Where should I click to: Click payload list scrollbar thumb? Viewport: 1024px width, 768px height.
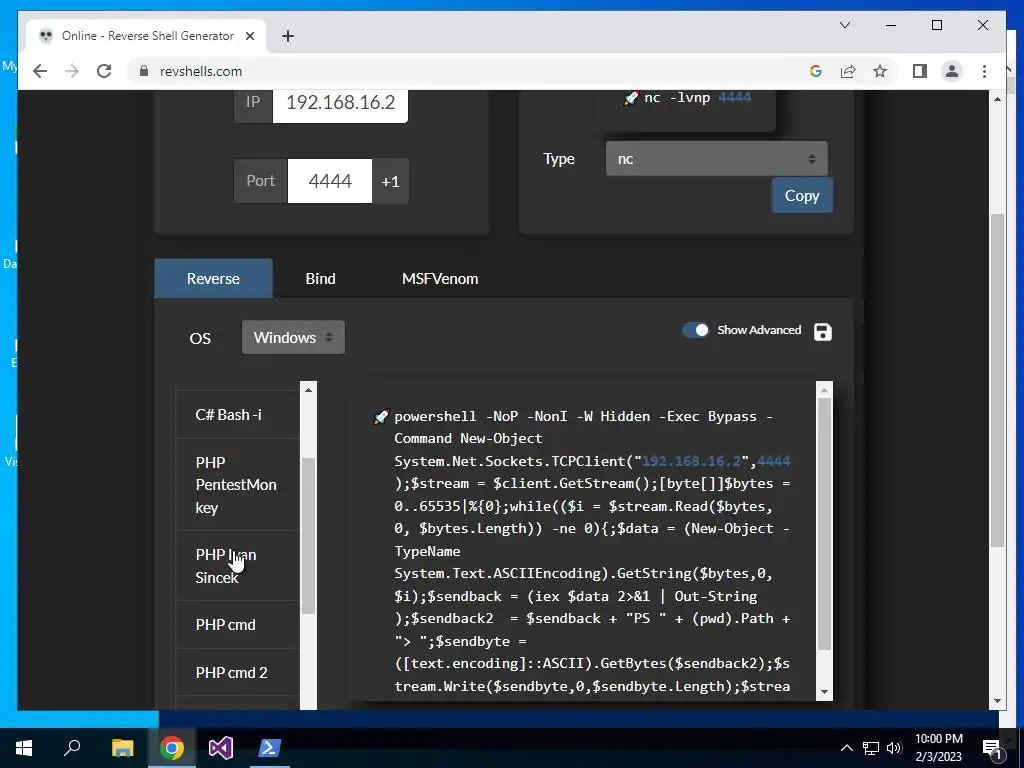click(x=308, y=536)
